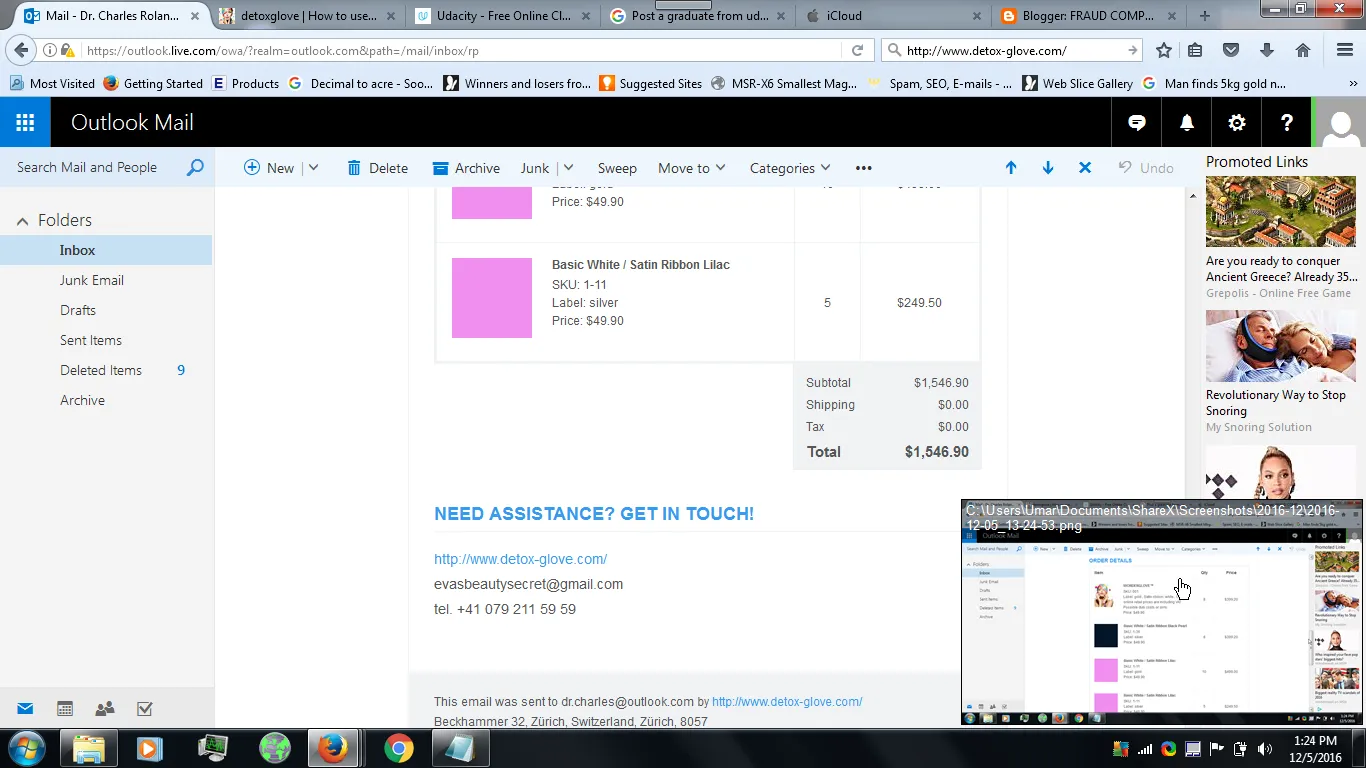Open Web Slice Gallery bookmark
The height and width of the screenshot is (768, 1366).
coord(1078,84)
